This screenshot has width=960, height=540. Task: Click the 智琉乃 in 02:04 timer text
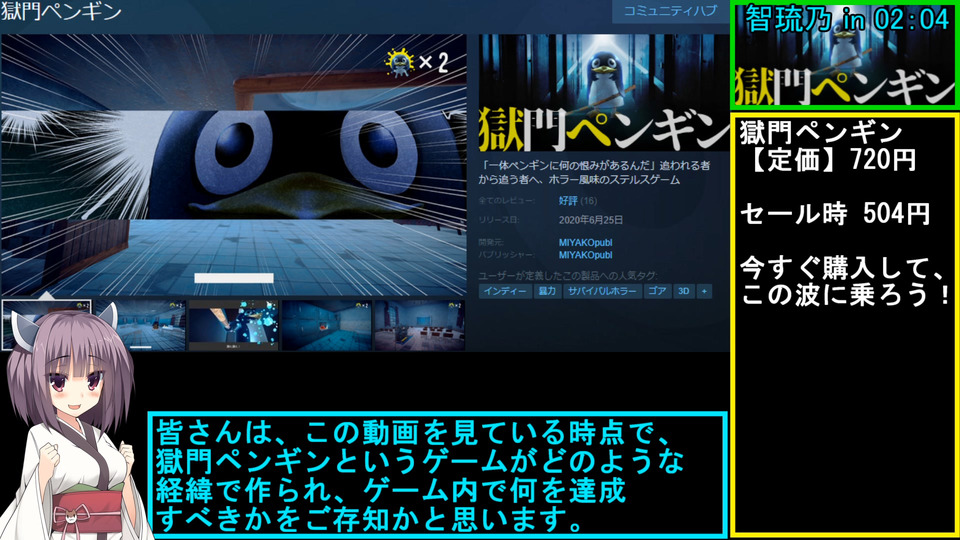click(x=847, y=20)
